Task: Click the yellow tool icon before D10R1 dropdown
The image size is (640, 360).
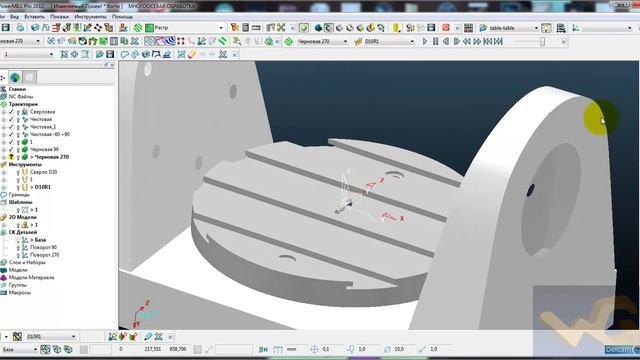Action: click(x=358, y=41)
